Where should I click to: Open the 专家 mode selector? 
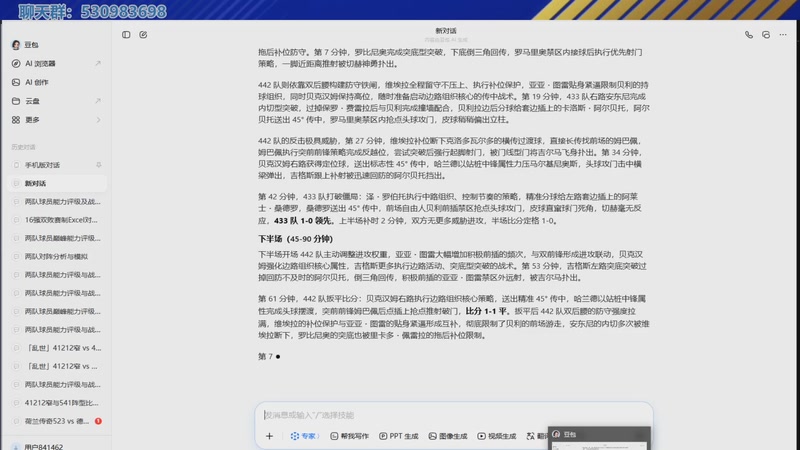pyautogui.click(x=305, y=436)
